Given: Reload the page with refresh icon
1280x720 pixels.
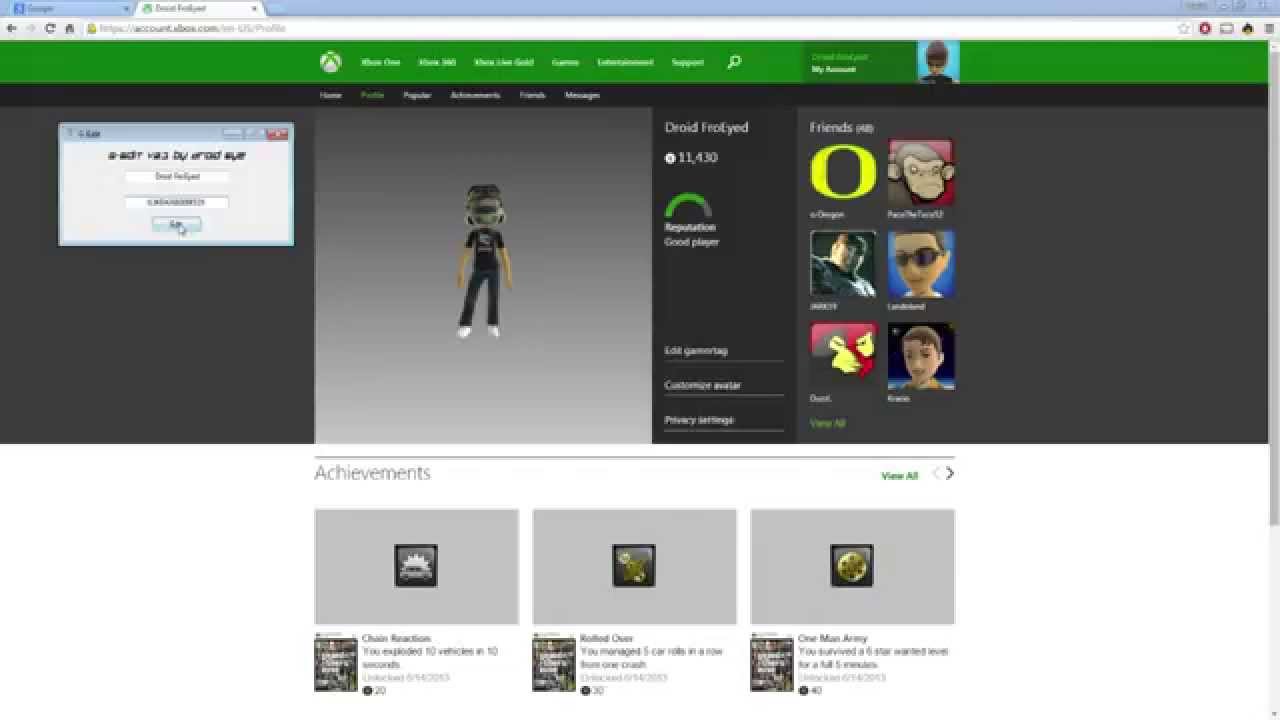Looking at the screenshot, I should point(50,28).
